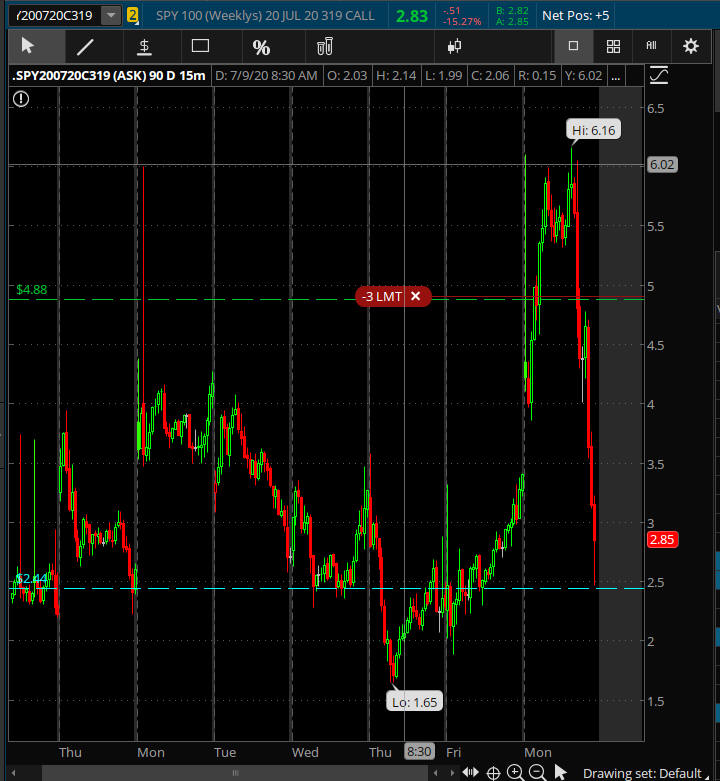Select the trendline drawing tool

[x=85, y=46]
